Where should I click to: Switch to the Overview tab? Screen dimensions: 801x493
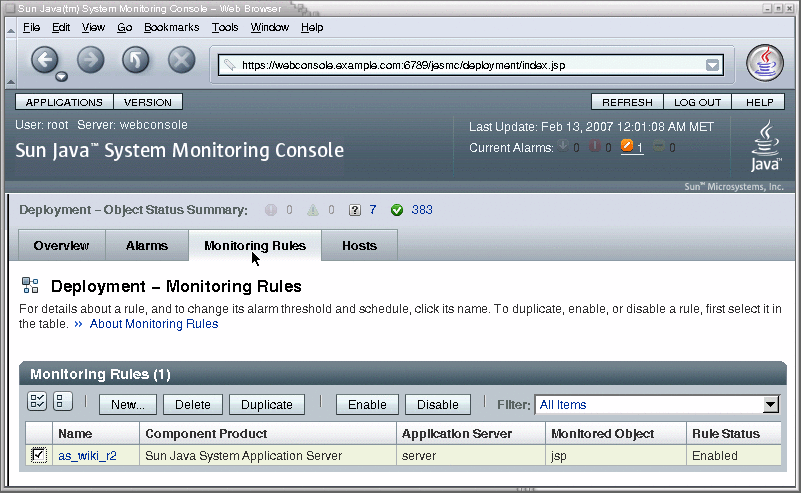point(62,246)
